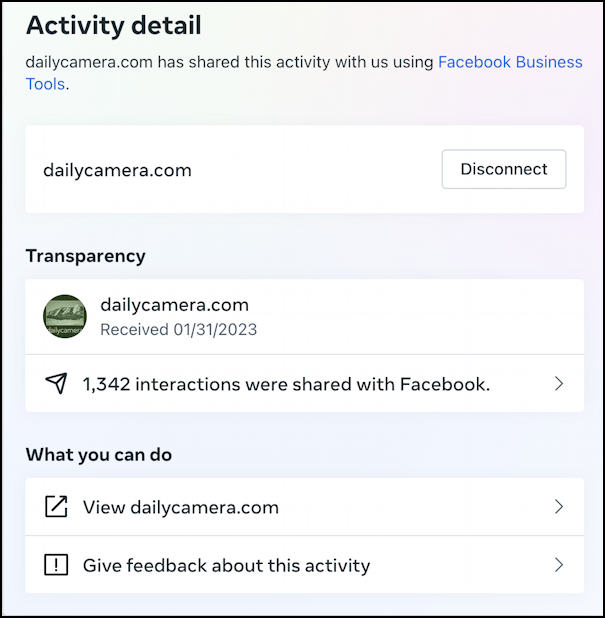Click the dailycamera.com label beside Disconnect
The image size is (605, 618).
click(x=117, y=170)
